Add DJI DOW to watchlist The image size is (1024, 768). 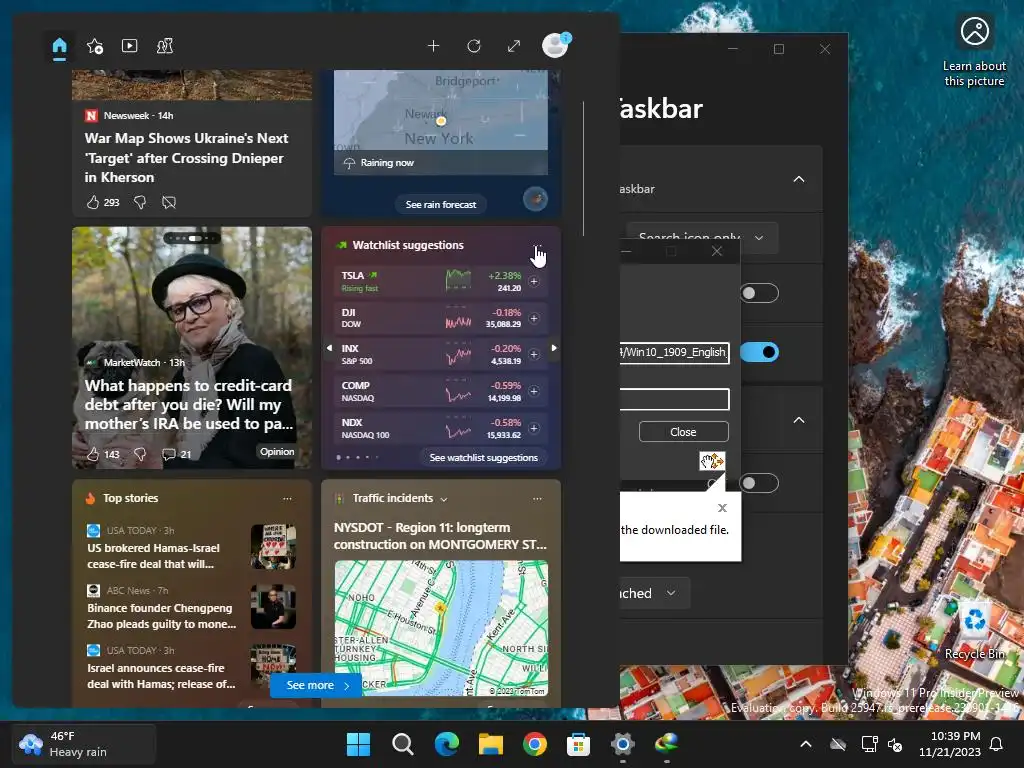(534, 318)
